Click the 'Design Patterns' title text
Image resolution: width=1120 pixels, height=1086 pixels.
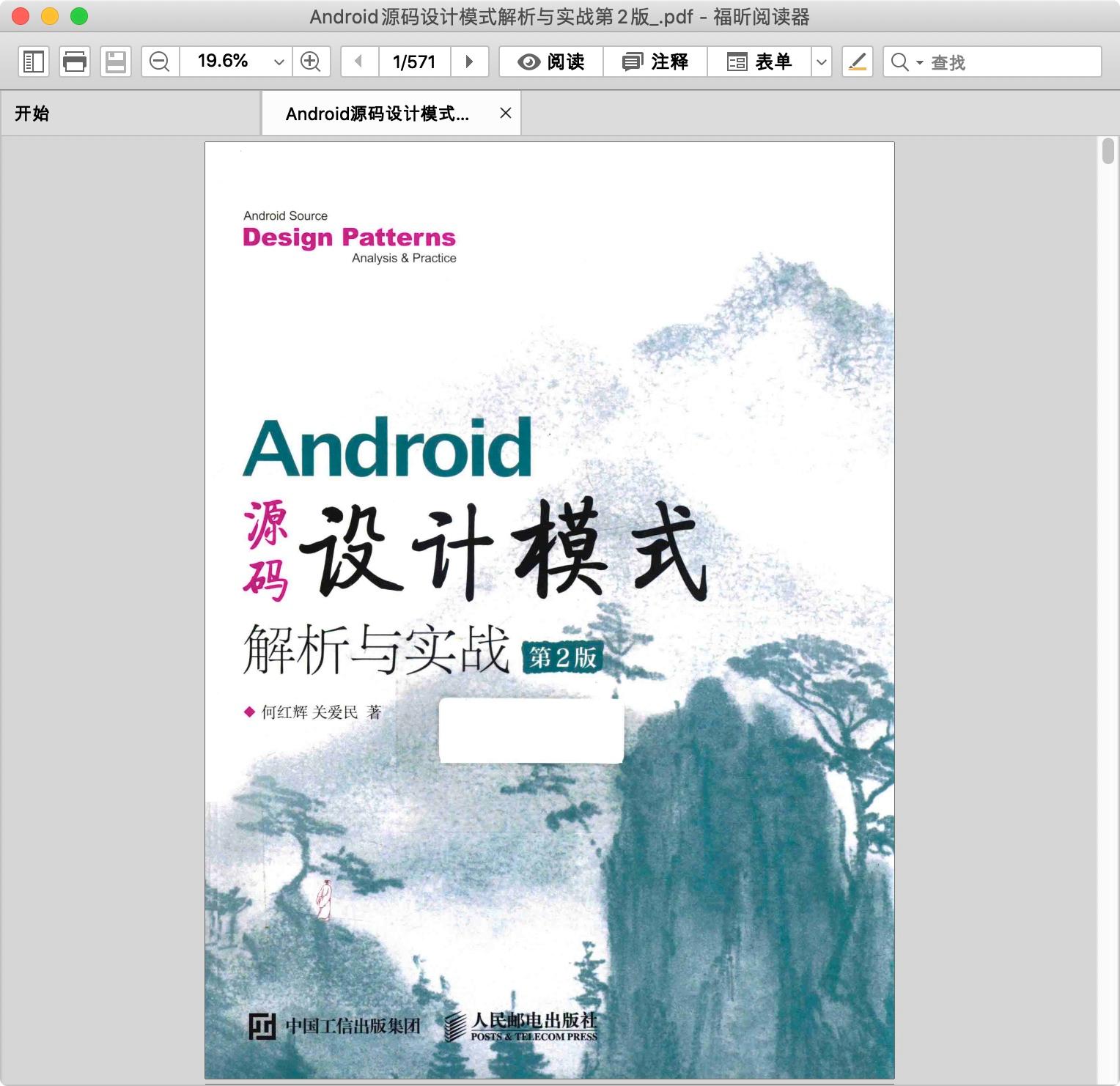pos(349,237)
